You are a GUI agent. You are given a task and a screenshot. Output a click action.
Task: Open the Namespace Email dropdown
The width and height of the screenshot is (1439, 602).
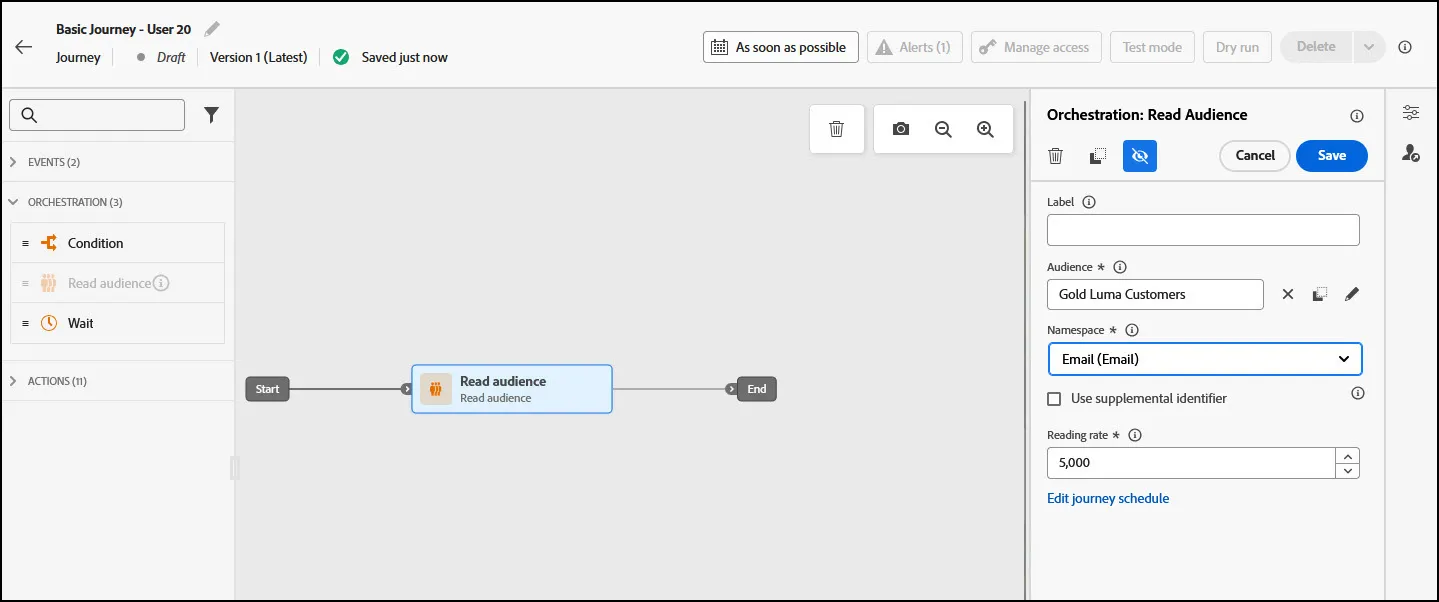tap(1205, 359)
